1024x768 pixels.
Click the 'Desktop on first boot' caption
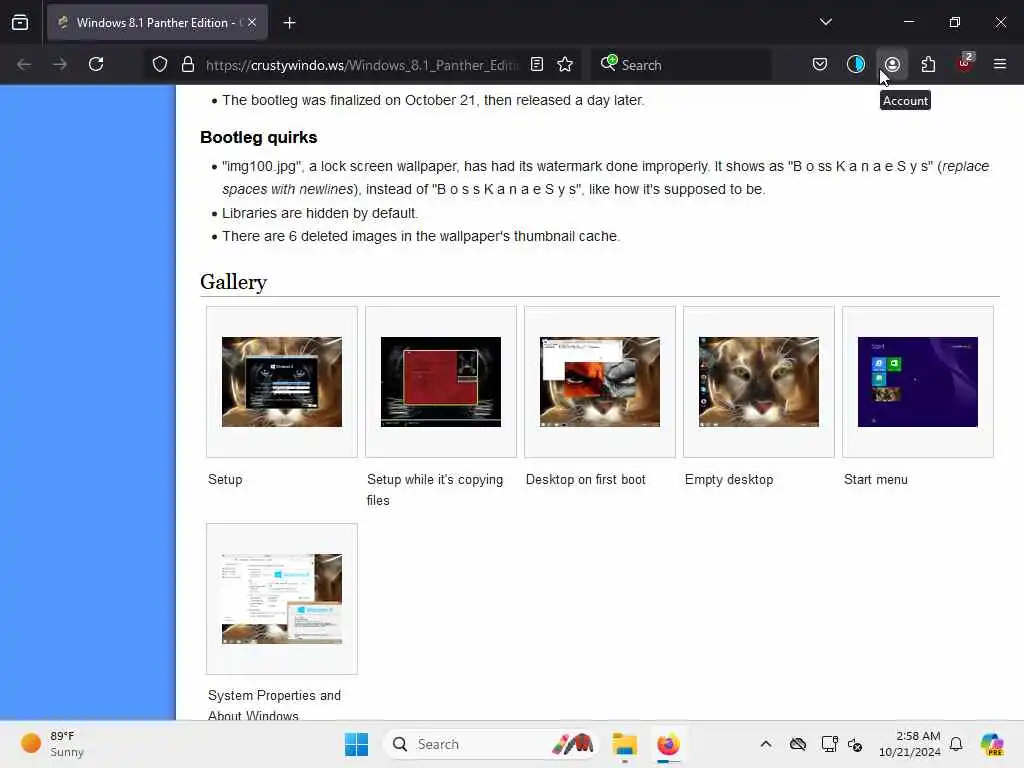pos(586,479)
